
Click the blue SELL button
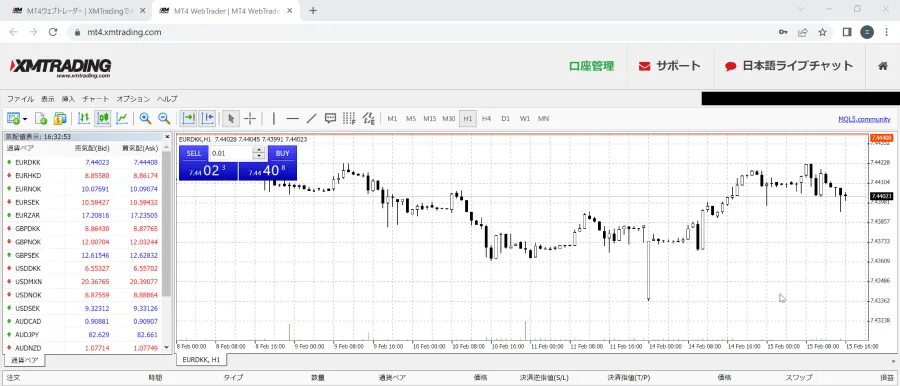pos(194,153)
